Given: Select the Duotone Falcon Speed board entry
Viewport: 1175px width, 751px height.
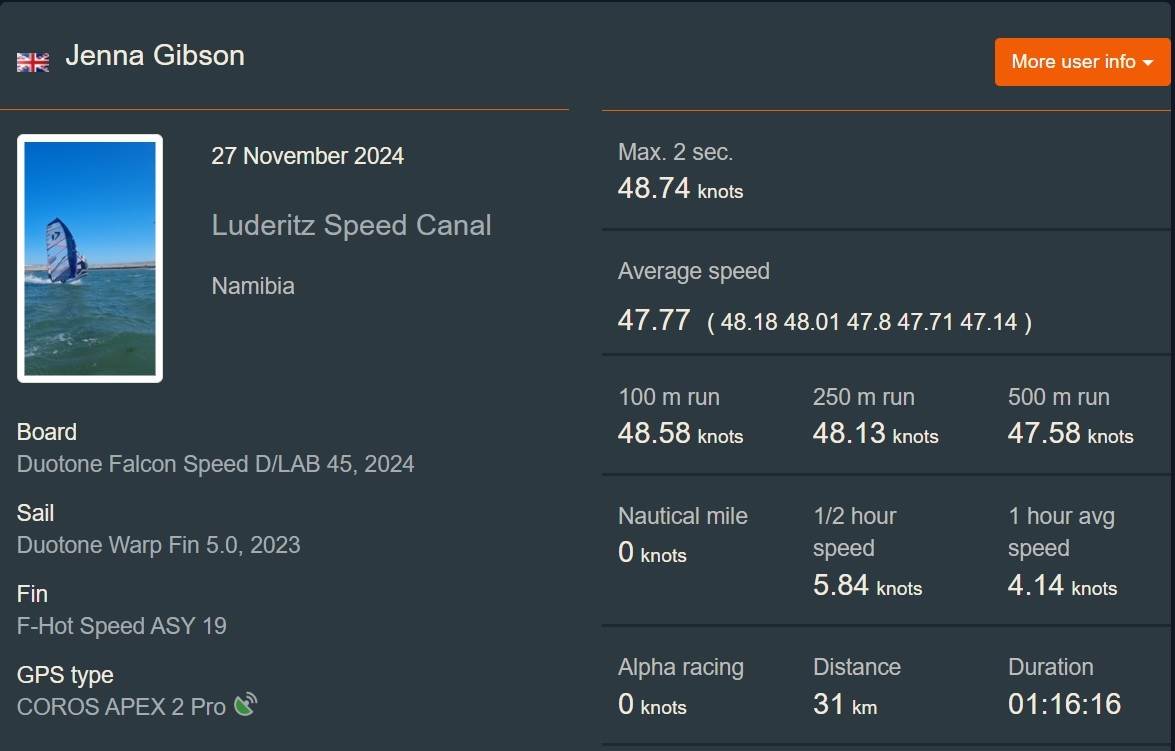Looking at the screenshot, I should click(215, 464).
